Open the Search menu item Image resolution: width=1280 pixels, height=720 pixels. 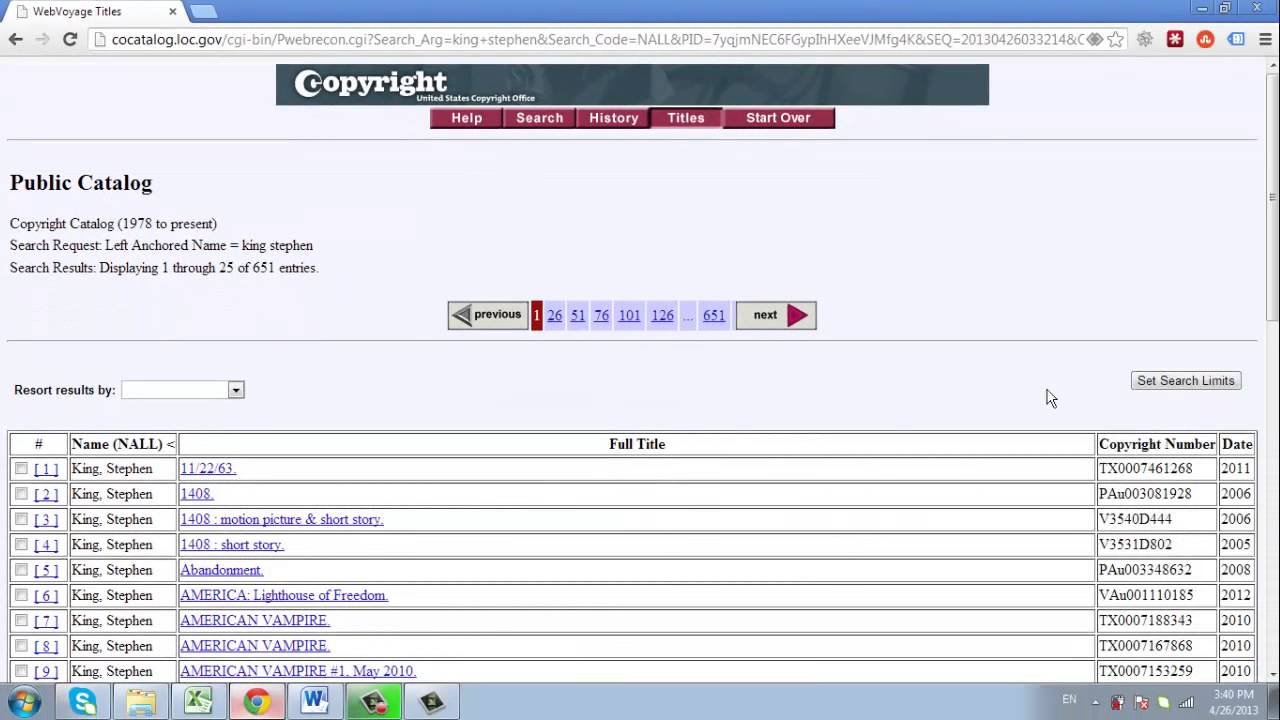539,118
